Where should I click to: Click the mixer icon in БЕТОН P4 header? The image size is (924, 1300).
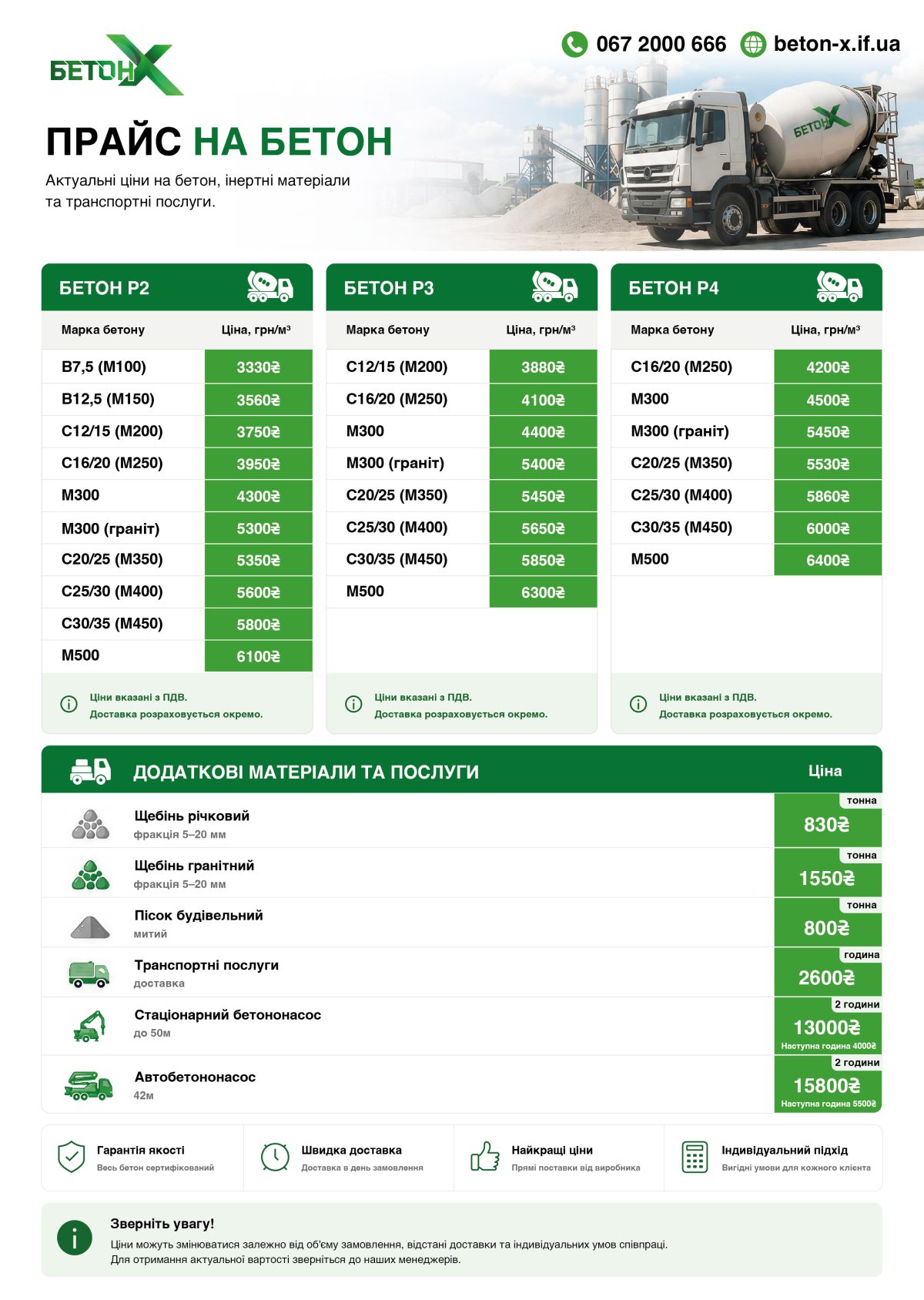tap(839, 286)
